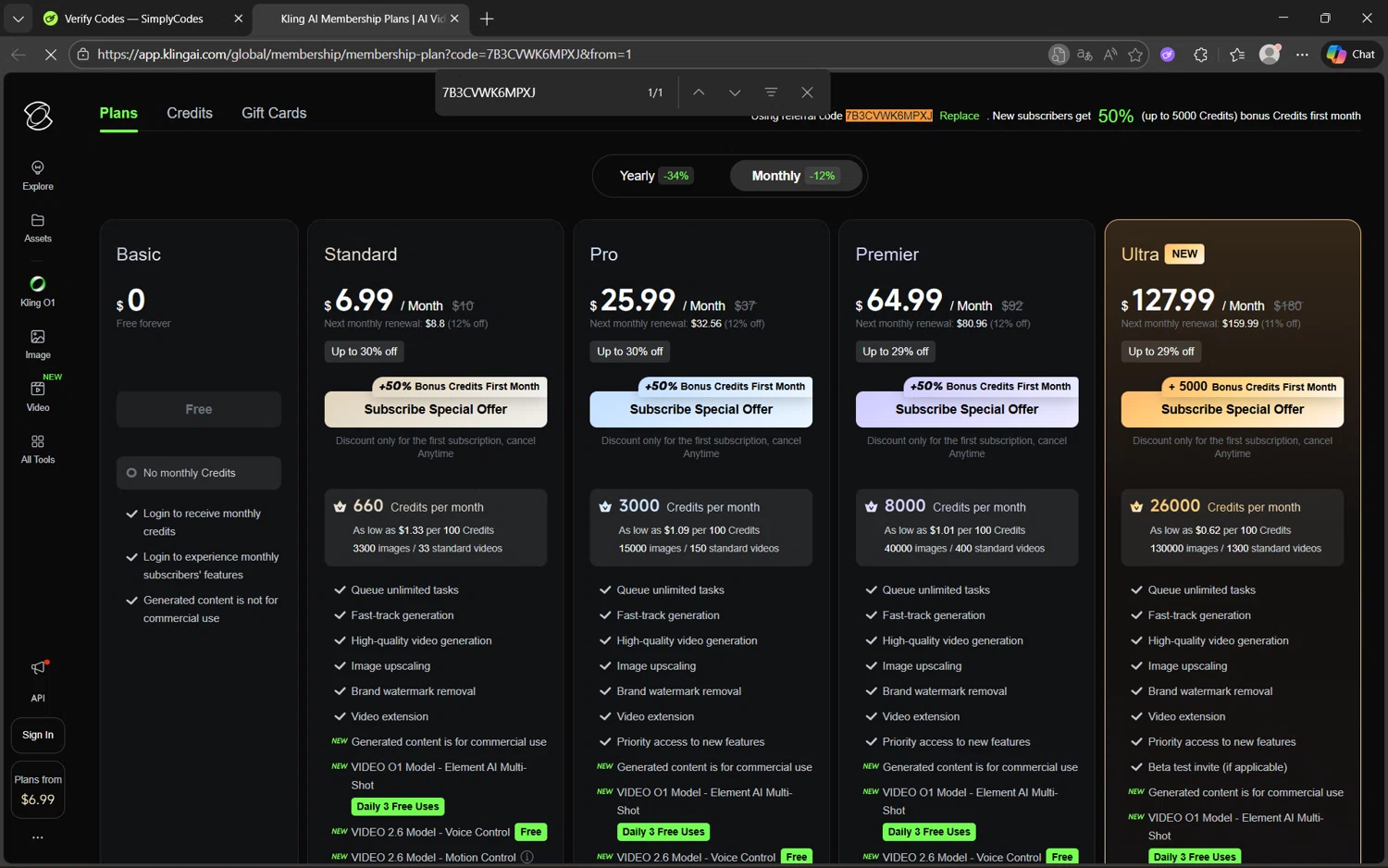The image size is (1388, 868).
Task: Switch to the Credits tab
Action: pyautogui.click(x=190, y=113)
